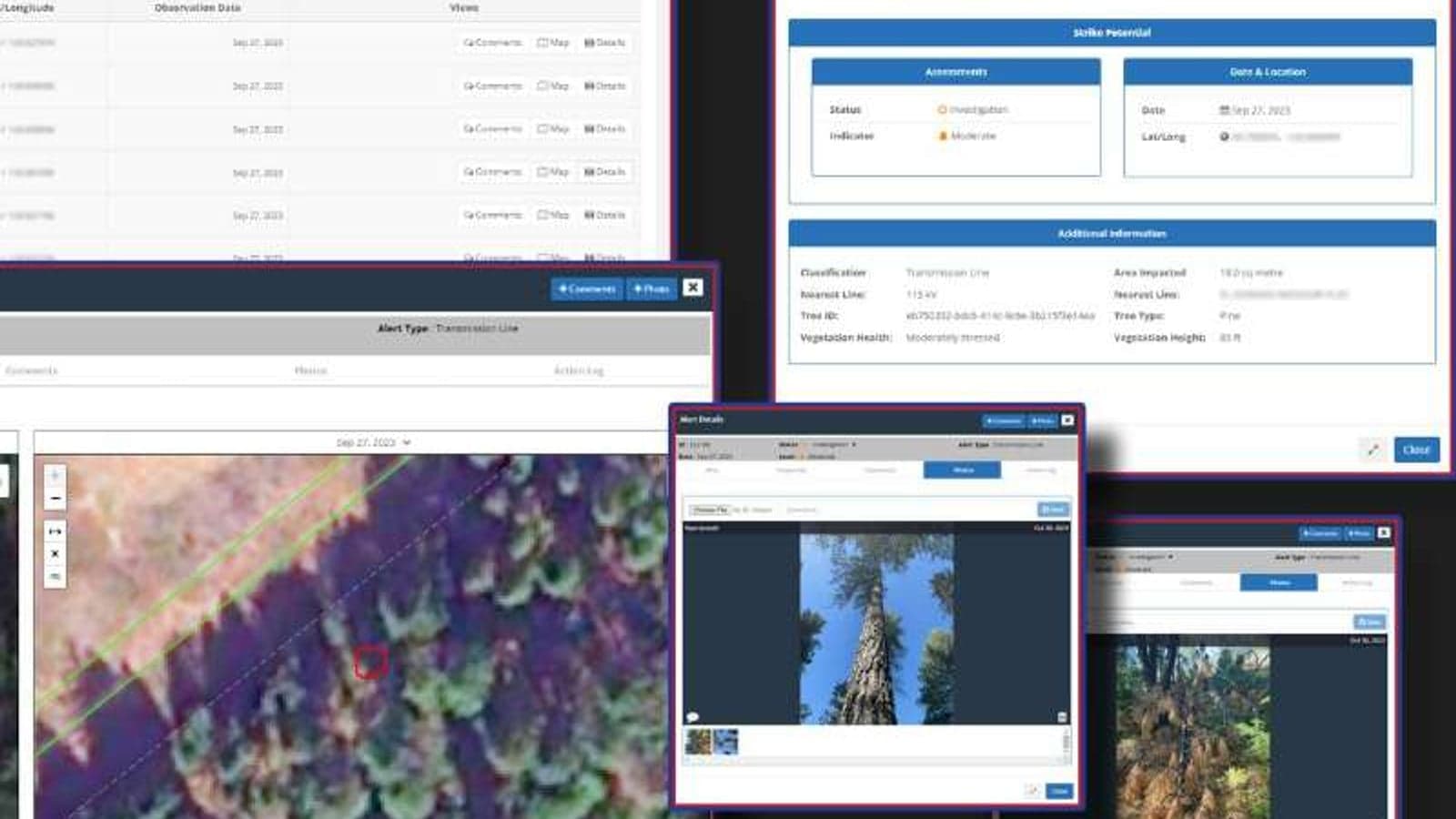Open Details for the fourth table row

[x=604, y=171]
